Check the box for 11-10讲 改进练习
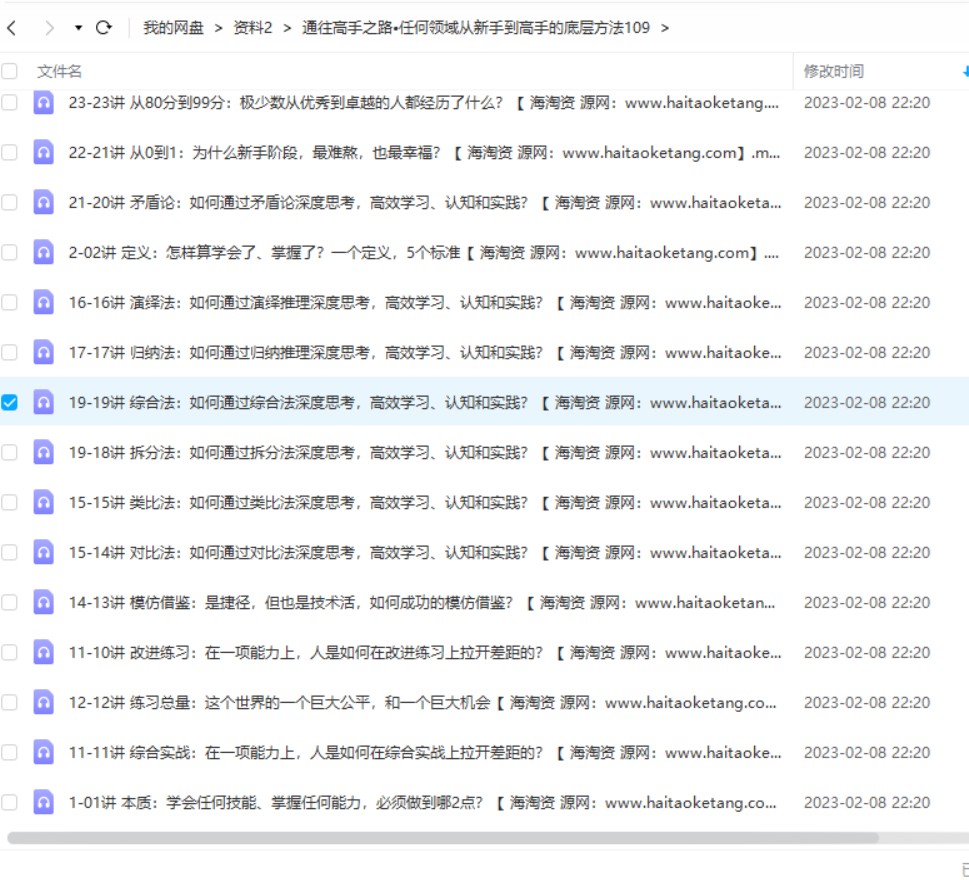This screenshot has width=969, height=880. click(9, 653)
